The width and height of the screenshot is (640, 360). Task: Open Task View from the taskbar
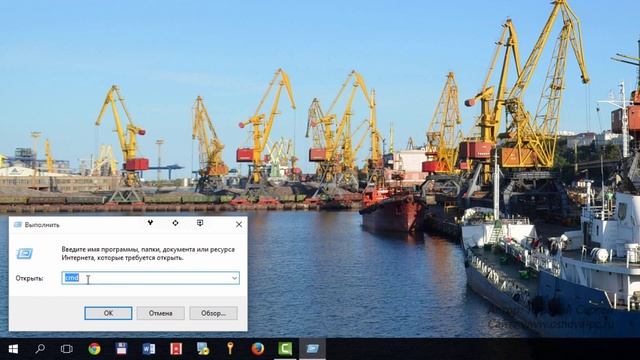coord(67,349)
